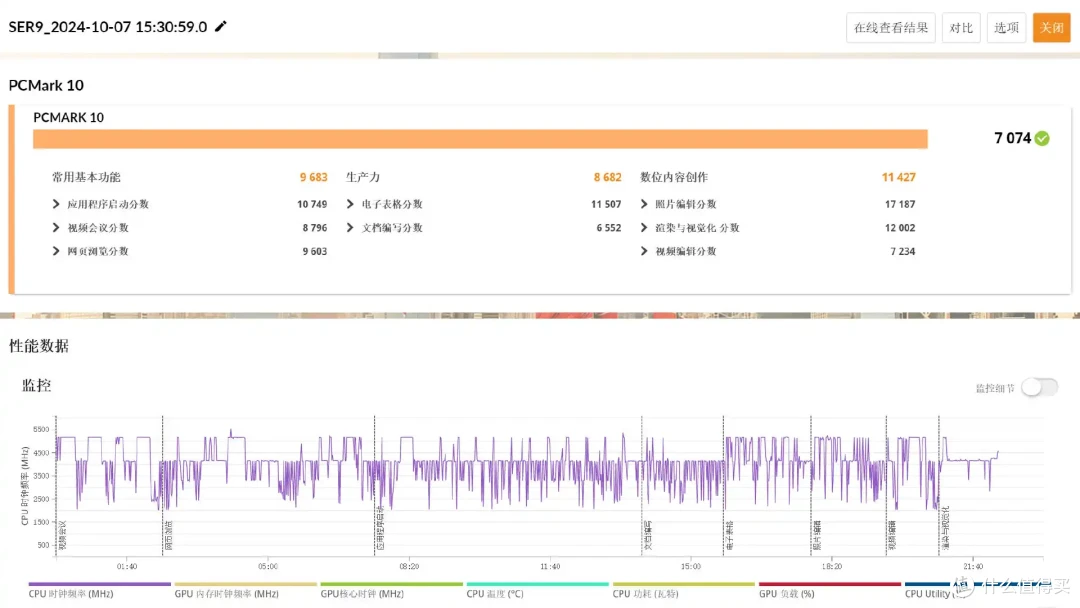Click the 15:00 label on chart time axis
Screen dimensions: 1080x608
point(691,566)
